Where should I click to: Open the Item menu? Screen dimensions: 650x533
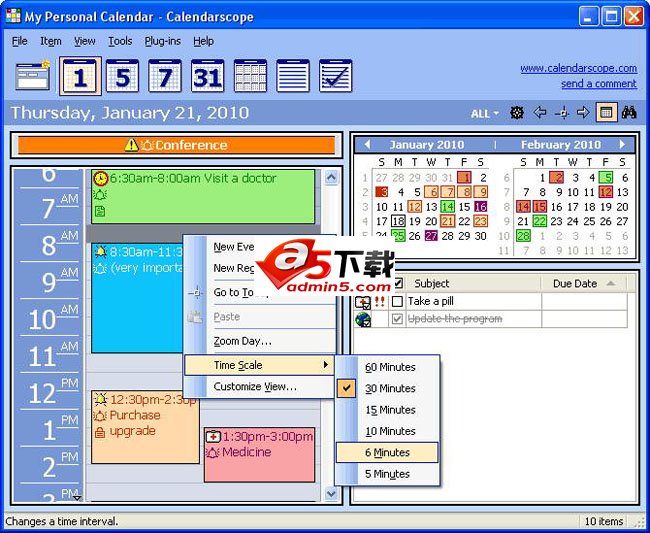tap(51, 41)
